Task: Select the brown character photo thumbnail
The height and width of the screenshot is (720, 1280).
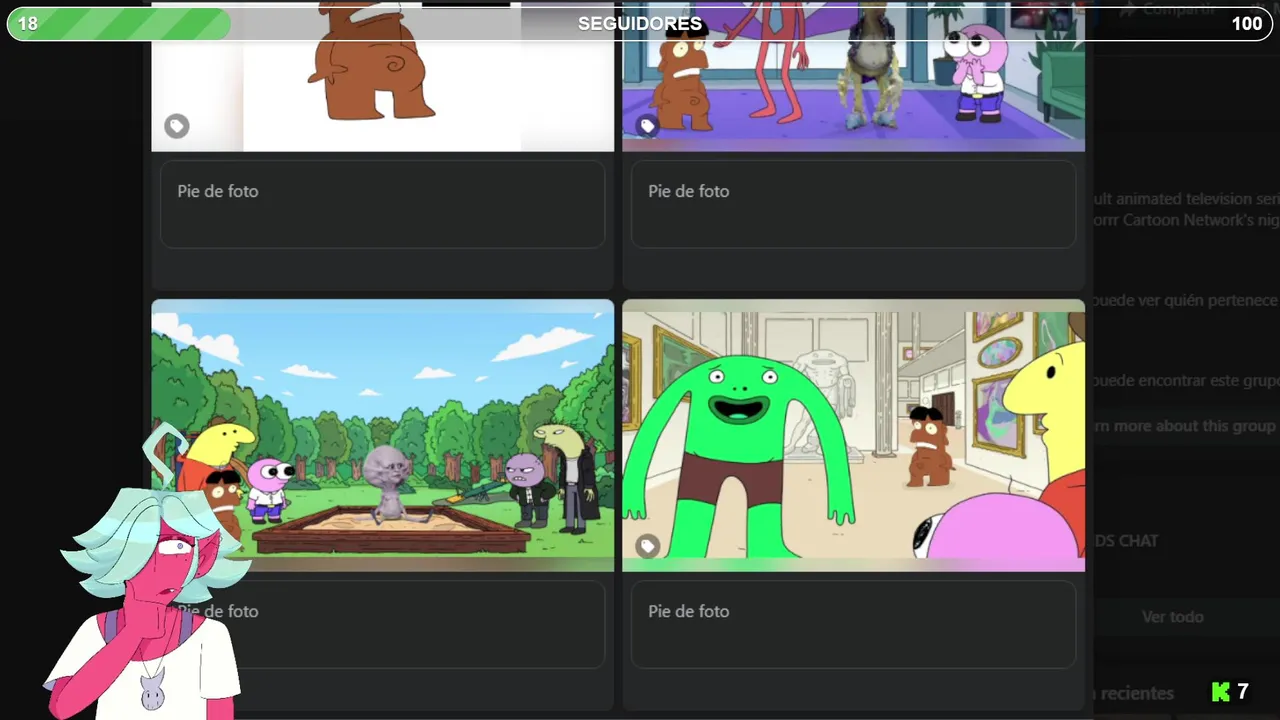Action: tap(383, 76)
